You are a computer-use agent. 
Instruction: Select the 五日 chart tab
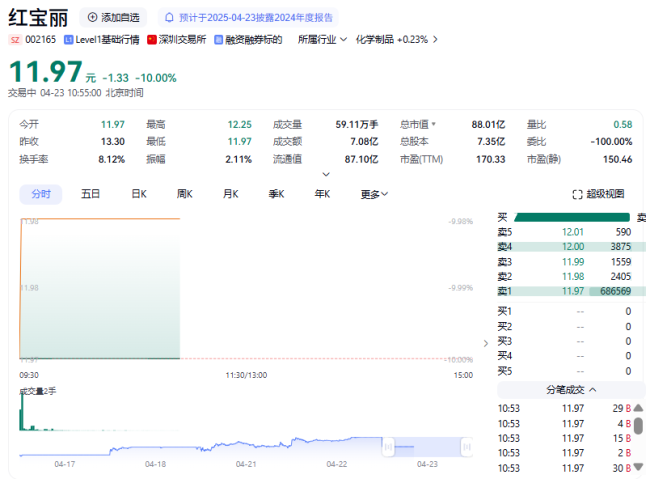(x=91, y=194)
